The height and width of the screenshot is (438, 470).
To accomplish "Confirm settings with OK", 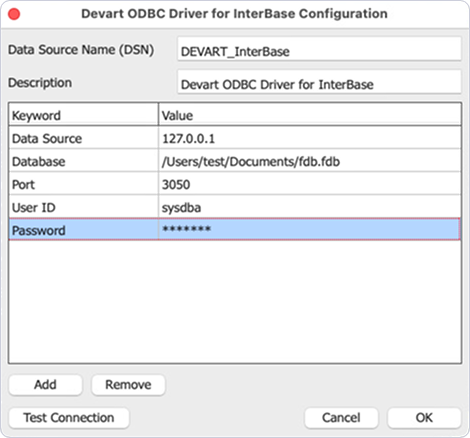I will point(424,418).
